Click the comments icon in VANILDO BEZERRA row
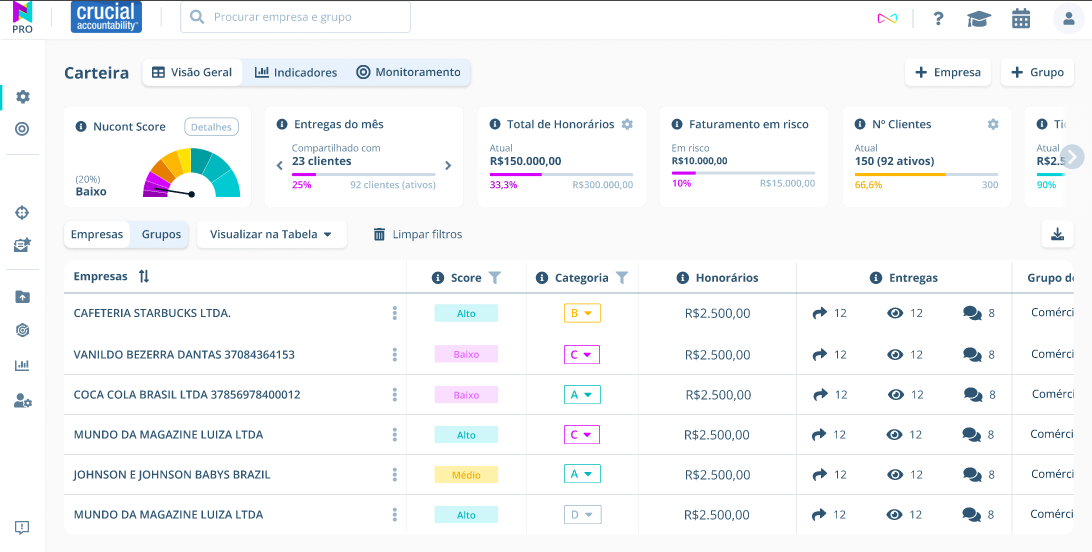The image size is (1092, 552). [972, 354]
